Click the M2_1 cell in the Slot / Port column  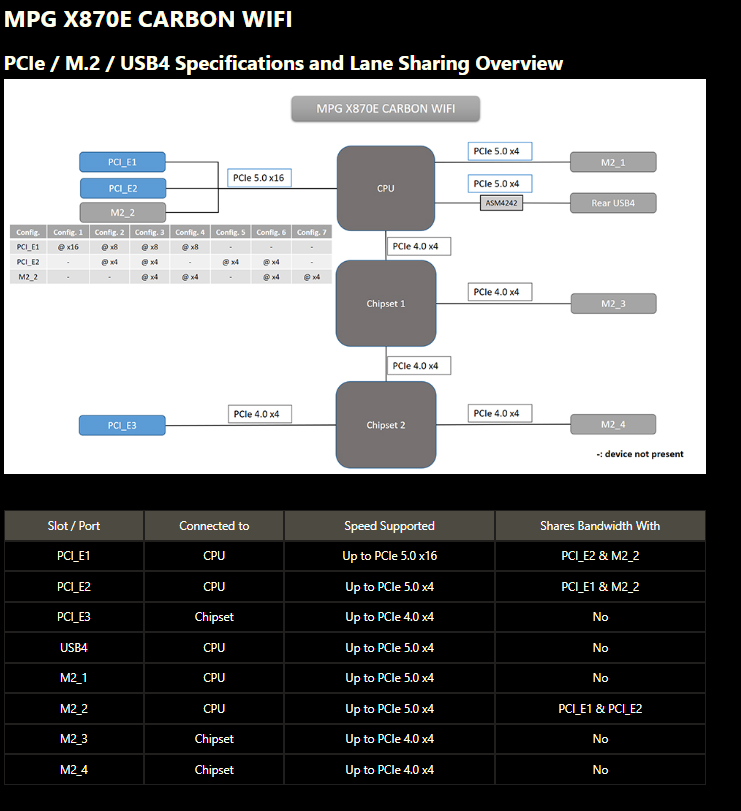pyautogui.click(x=74, y=678)
